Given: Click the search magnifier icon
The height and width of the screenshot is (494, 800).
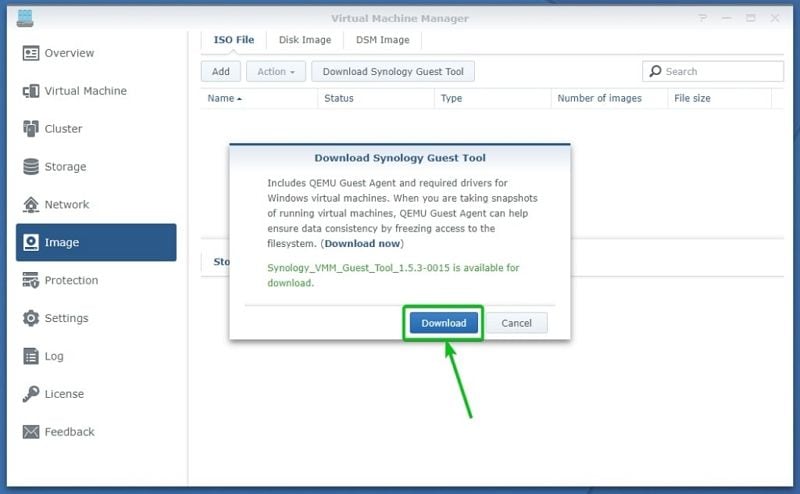Looking at the screenshot, I should pos(655,71).
